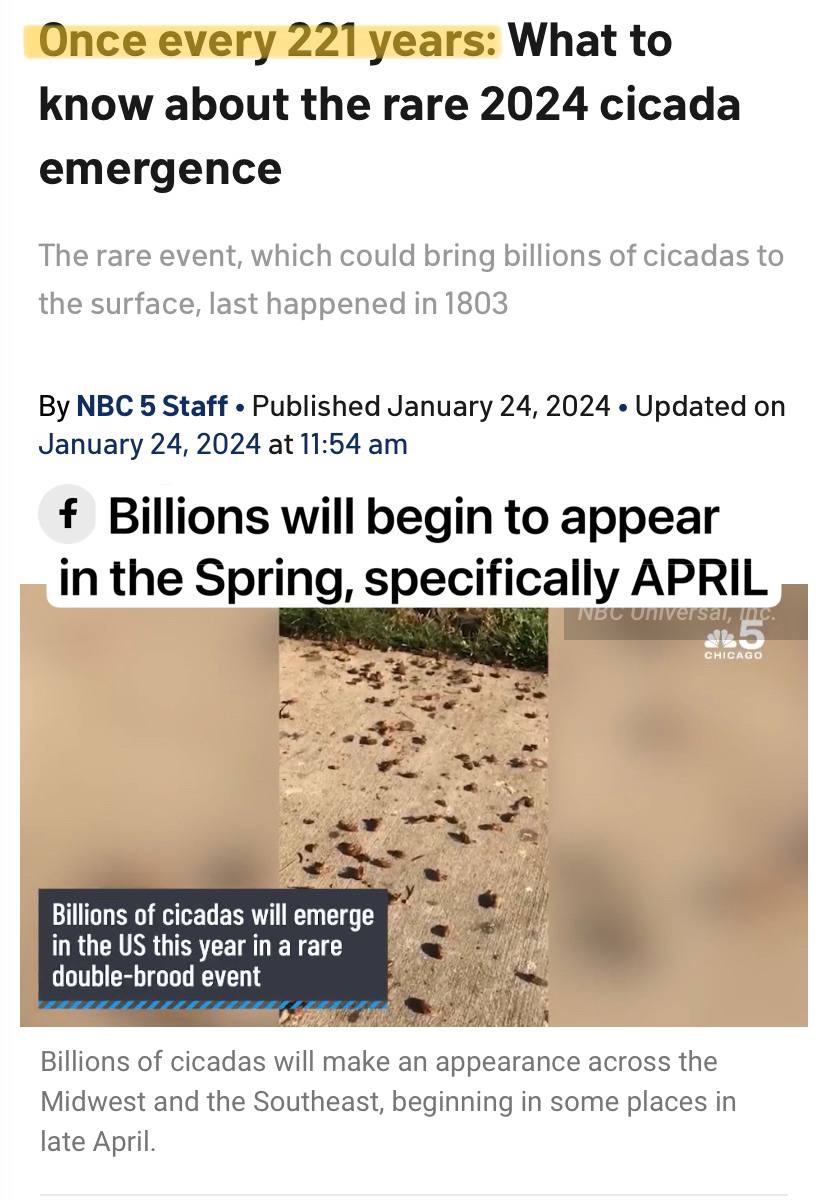
Task: Click the subheading mentioning 'last happened in 1803'
Action: 411,279
